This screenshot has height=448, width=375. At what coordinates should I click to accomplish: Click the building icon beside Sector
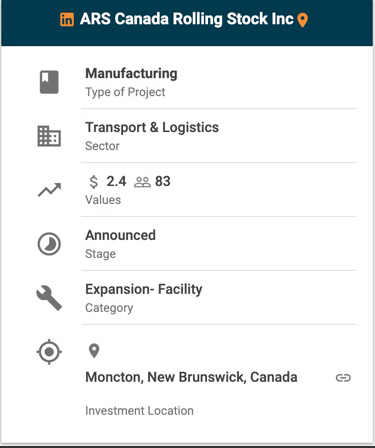pyautogui.click(x=49, y=136)
